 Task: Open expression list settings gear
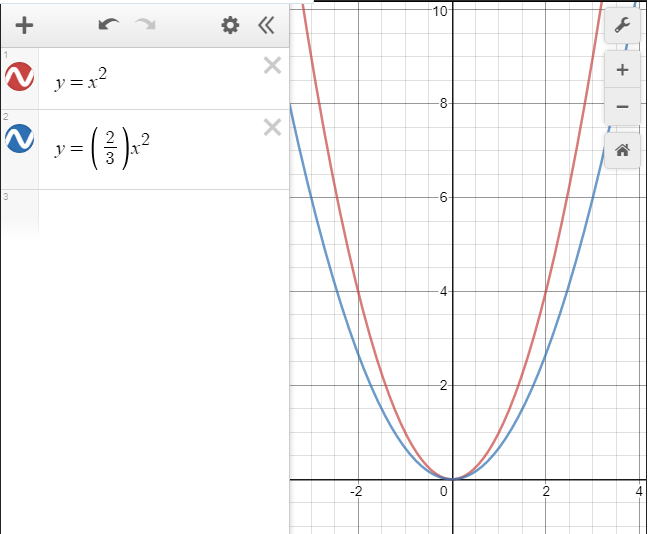(230, 25)
